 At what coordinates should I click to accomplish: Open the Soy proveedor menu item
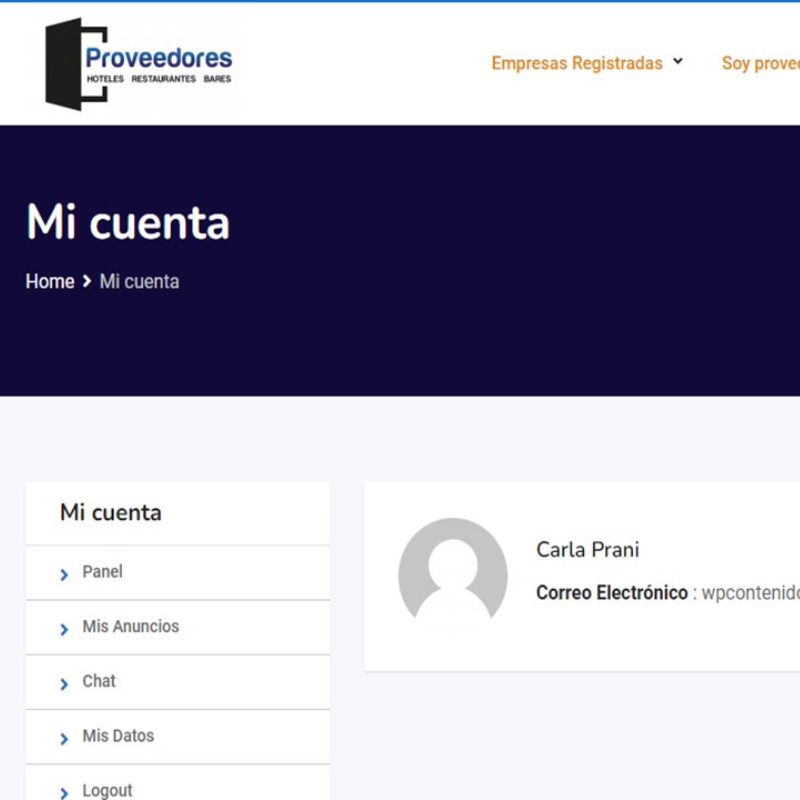[760, 63]
